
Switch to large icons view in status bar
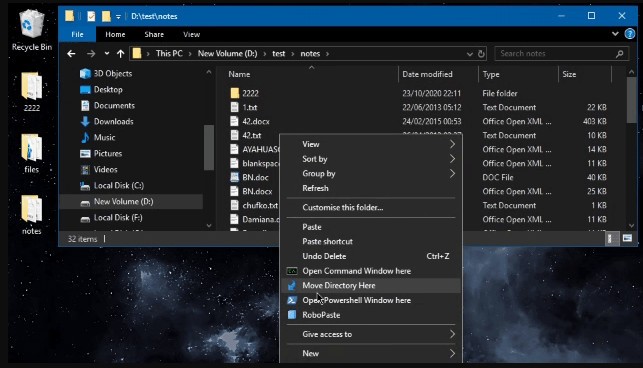coord(627,238)
